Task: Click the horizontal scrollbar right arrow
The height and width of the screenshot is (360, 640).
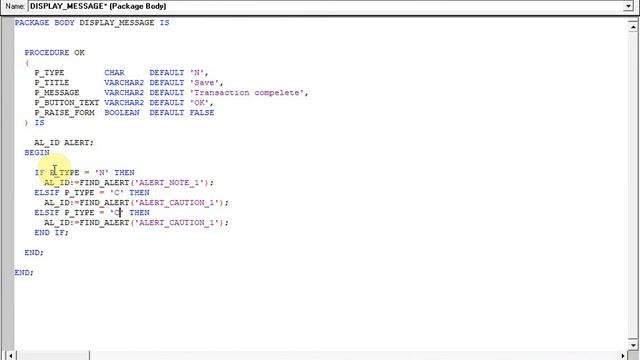Action: (623, 355)
